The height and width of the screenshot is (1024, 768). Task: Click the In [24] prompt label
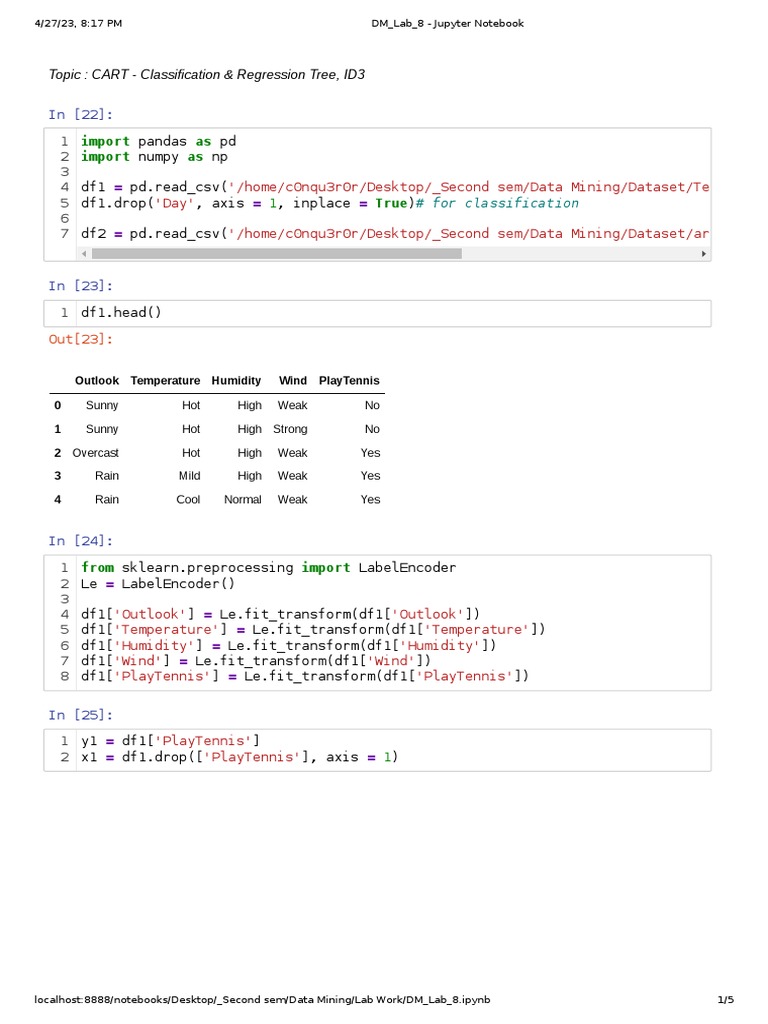[x=80, y=541]
